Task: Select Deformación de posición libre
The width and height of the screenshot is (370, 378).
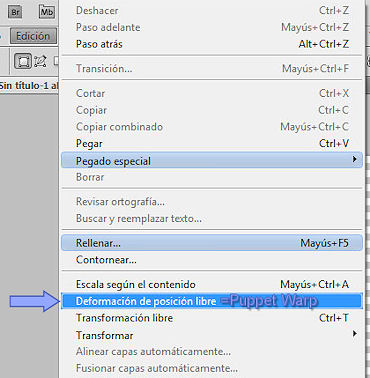Action: (x=212, y=301)
